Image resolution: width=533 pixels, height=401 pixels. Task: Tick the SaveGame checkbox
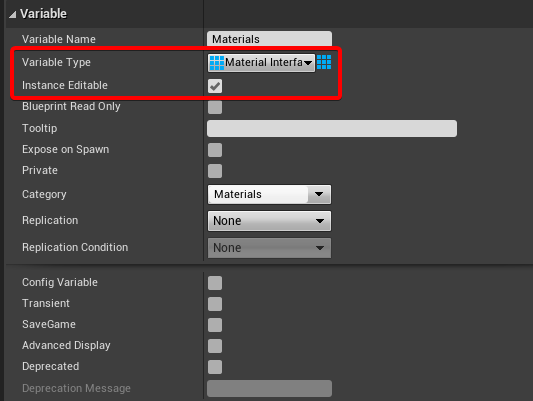[x=215, y=325]
